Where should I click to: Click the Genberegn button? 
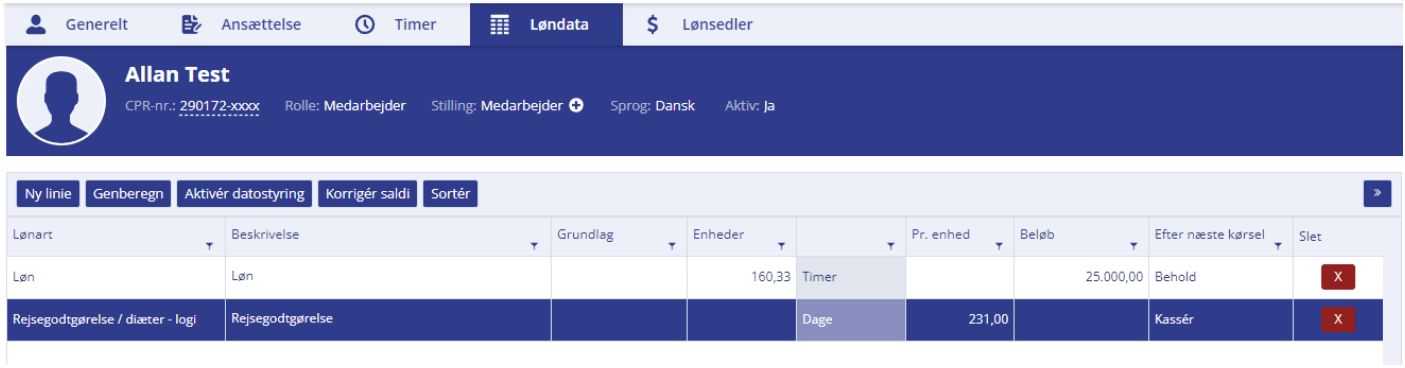[128, 194]
